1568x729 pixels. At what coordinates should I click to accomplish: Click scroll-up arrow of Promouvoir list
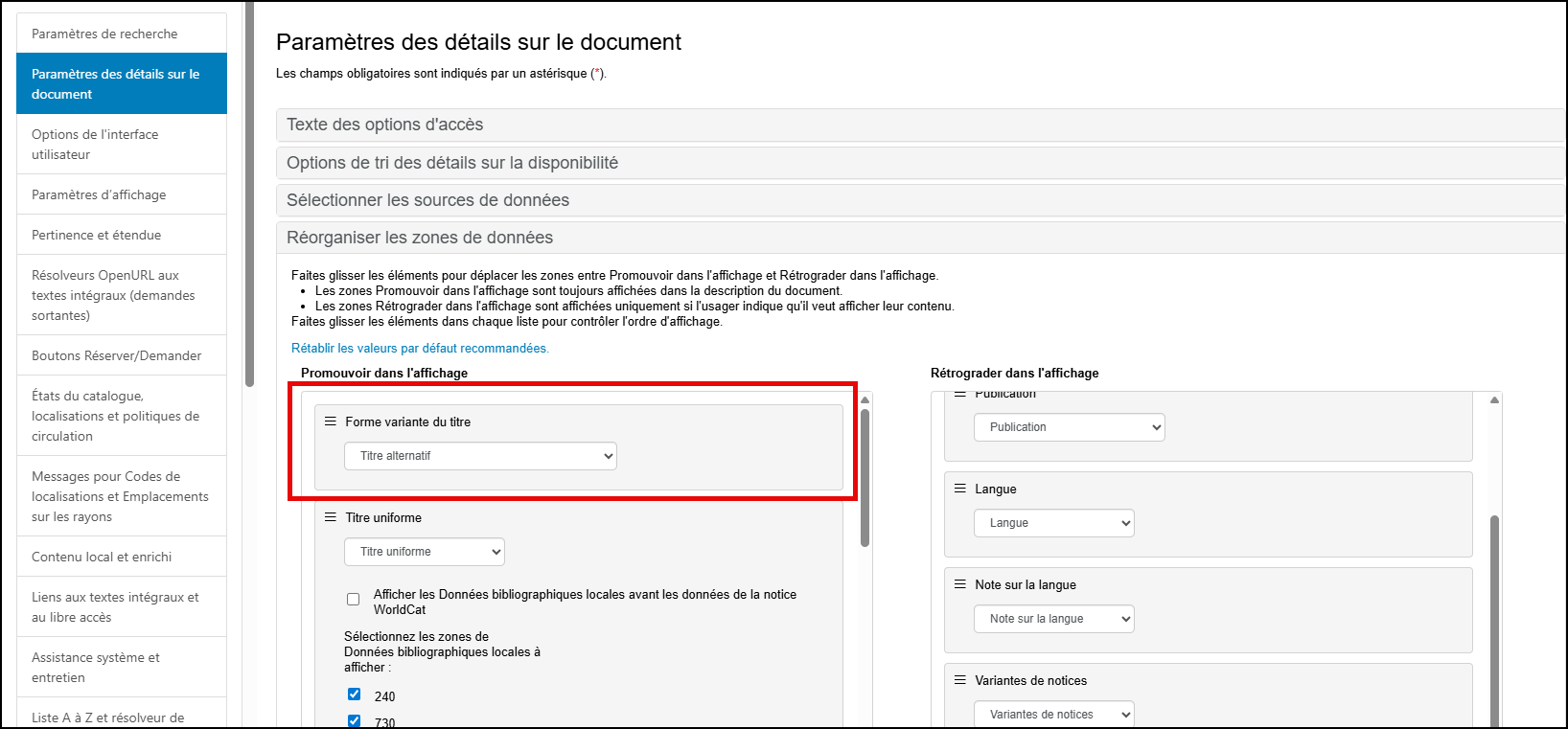865,400
